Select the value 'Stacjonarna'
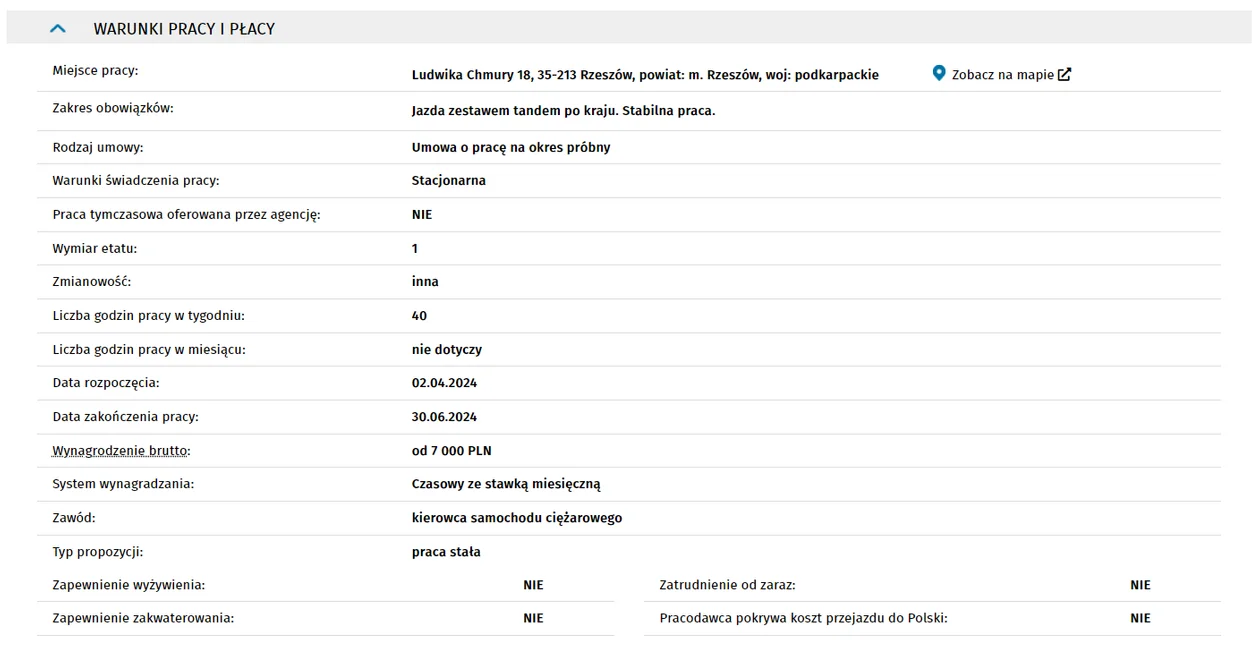Screen dimensions: 1260x670 click(449, 181)
